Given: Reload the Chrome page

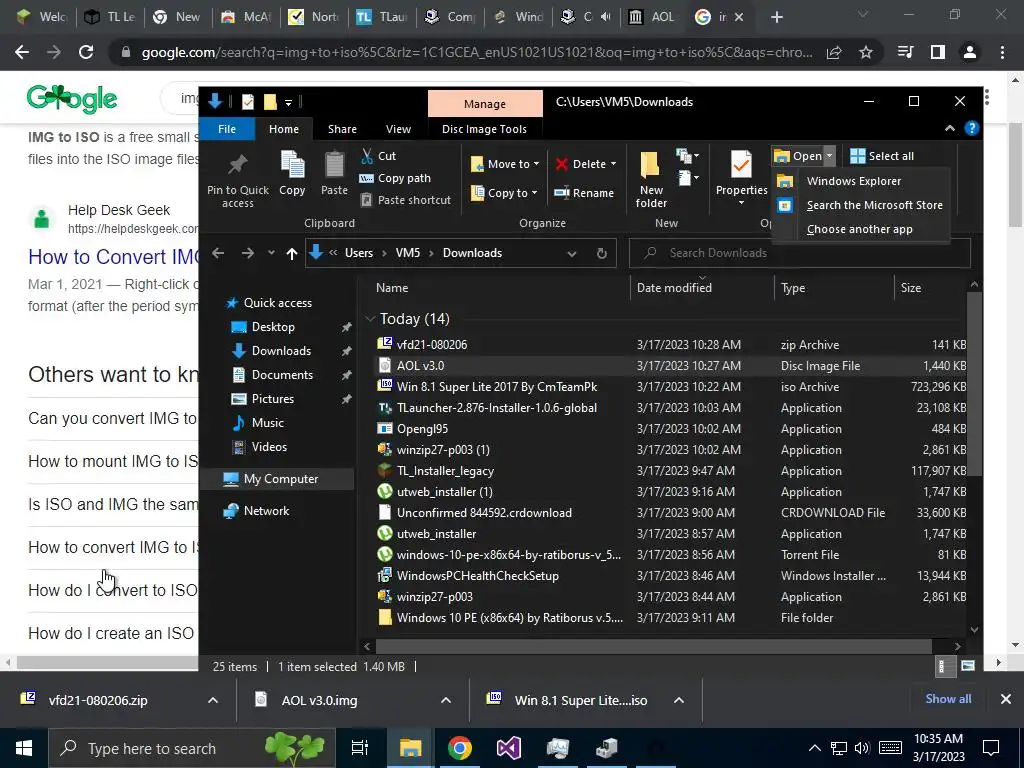Looking at the screenshot, I should point(86,52).
